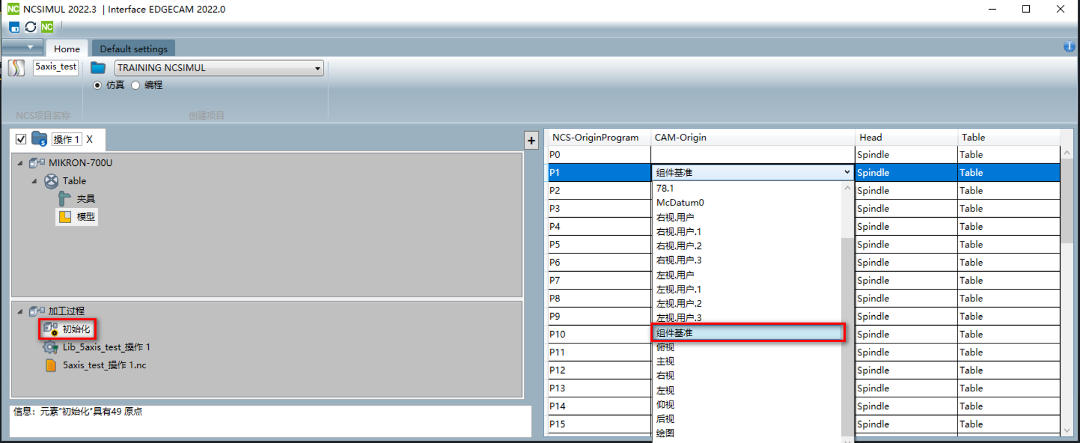The height and width of the screenshot is (443, 1080).
Task: Click the orange file icon of 5axis_test_操作 1.nc
Action: [51, 365]
